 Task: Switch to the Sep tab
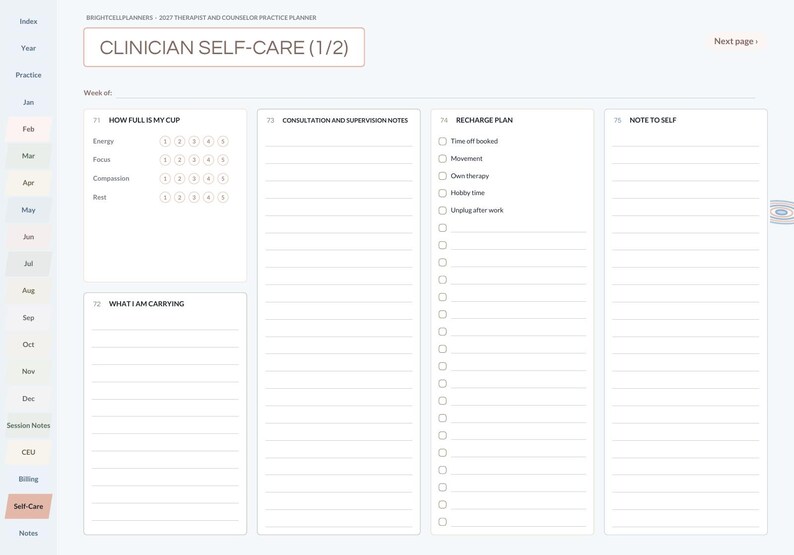[28, 318]
